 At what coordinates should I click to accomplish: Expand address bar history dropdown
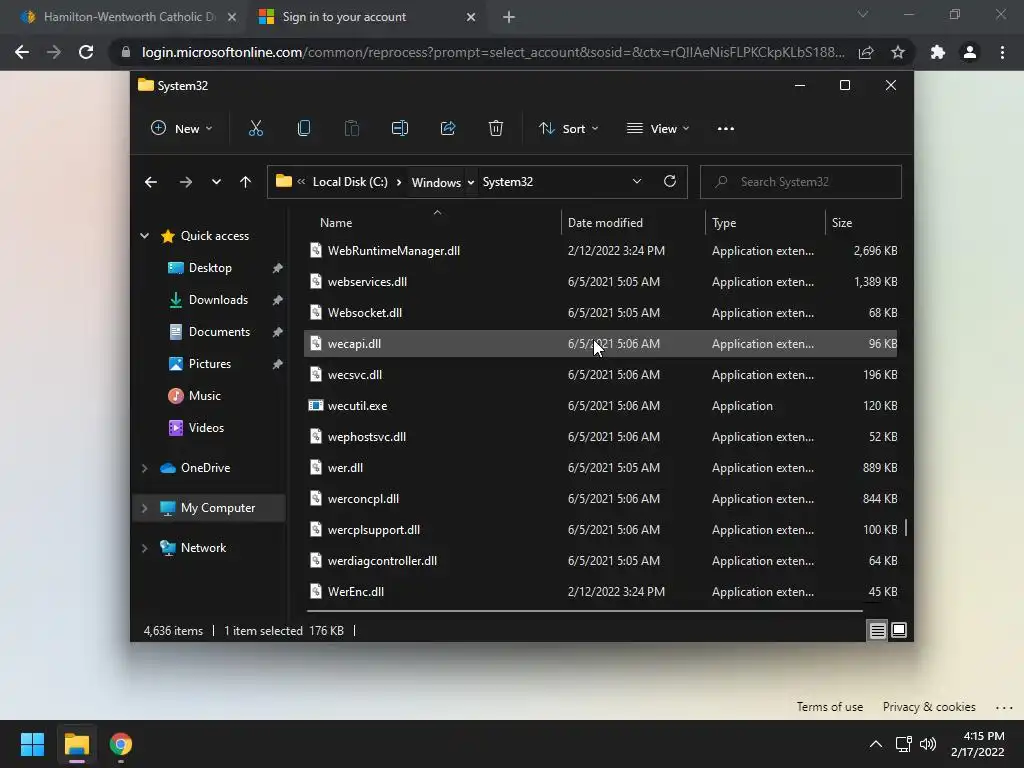click(x=637, y=182)
